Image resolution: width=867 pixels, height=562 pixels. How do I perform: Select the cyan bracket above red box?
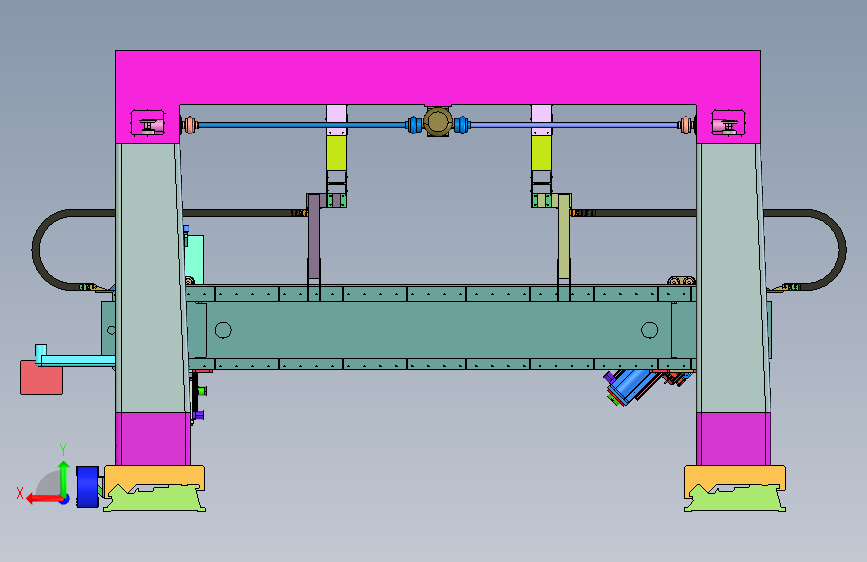(74, 356)
